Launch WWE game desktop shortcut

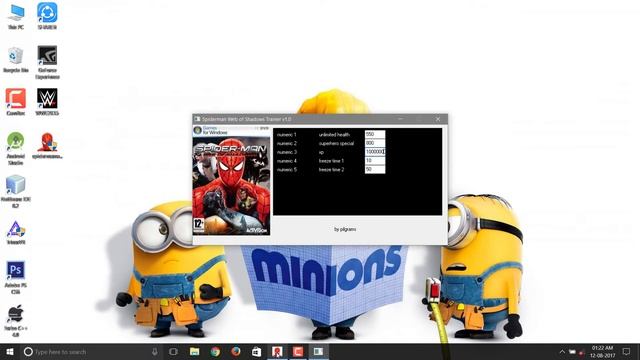coord(47,102)
